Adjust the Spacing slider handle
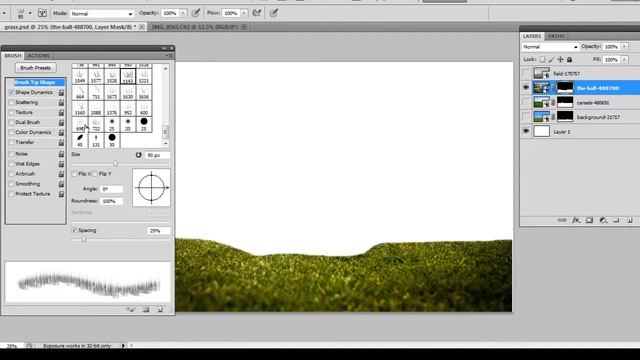 (x=84, y=240)
